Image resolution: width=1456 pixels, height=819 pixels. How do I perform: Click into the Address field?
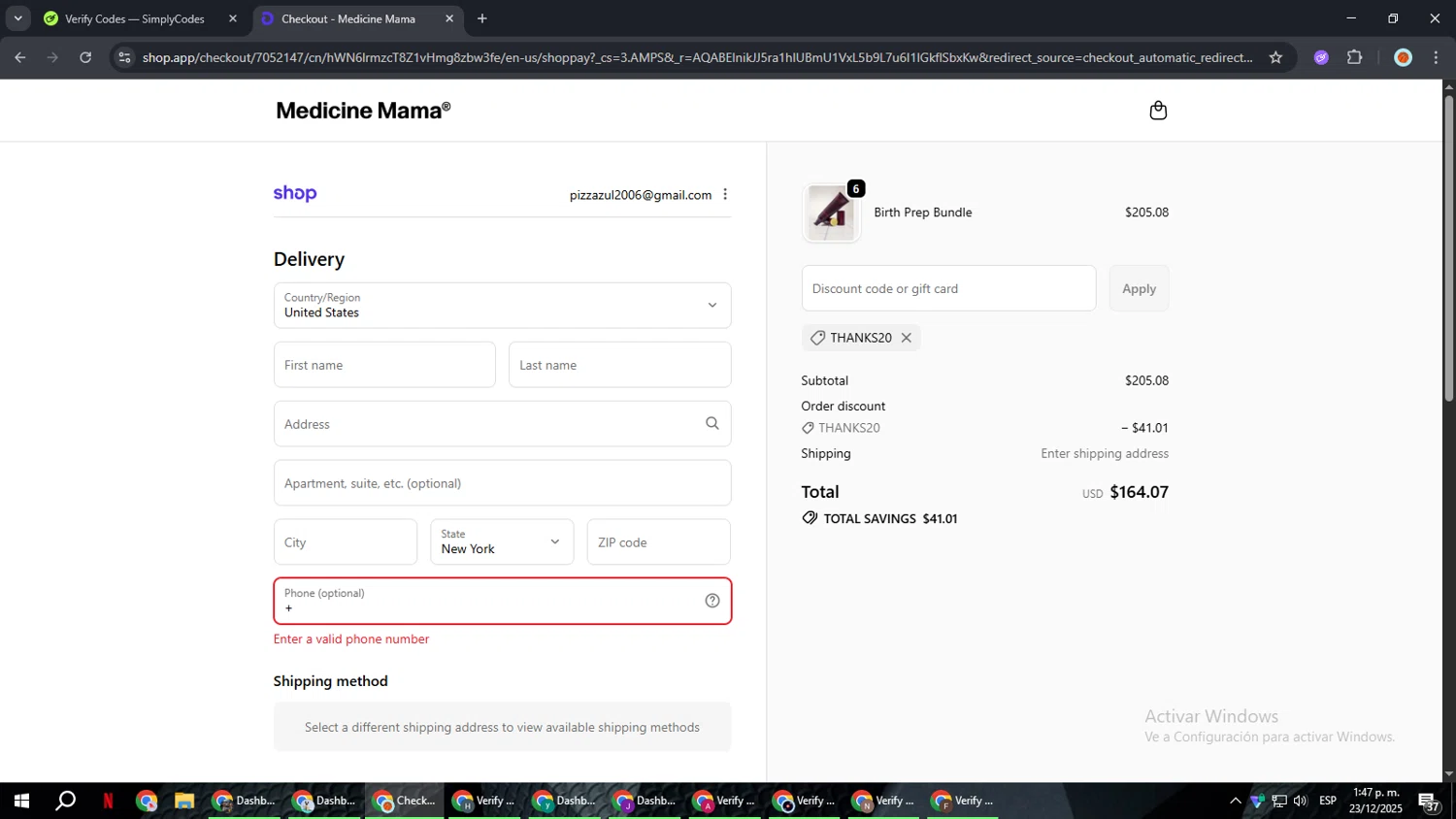point(502,424)
